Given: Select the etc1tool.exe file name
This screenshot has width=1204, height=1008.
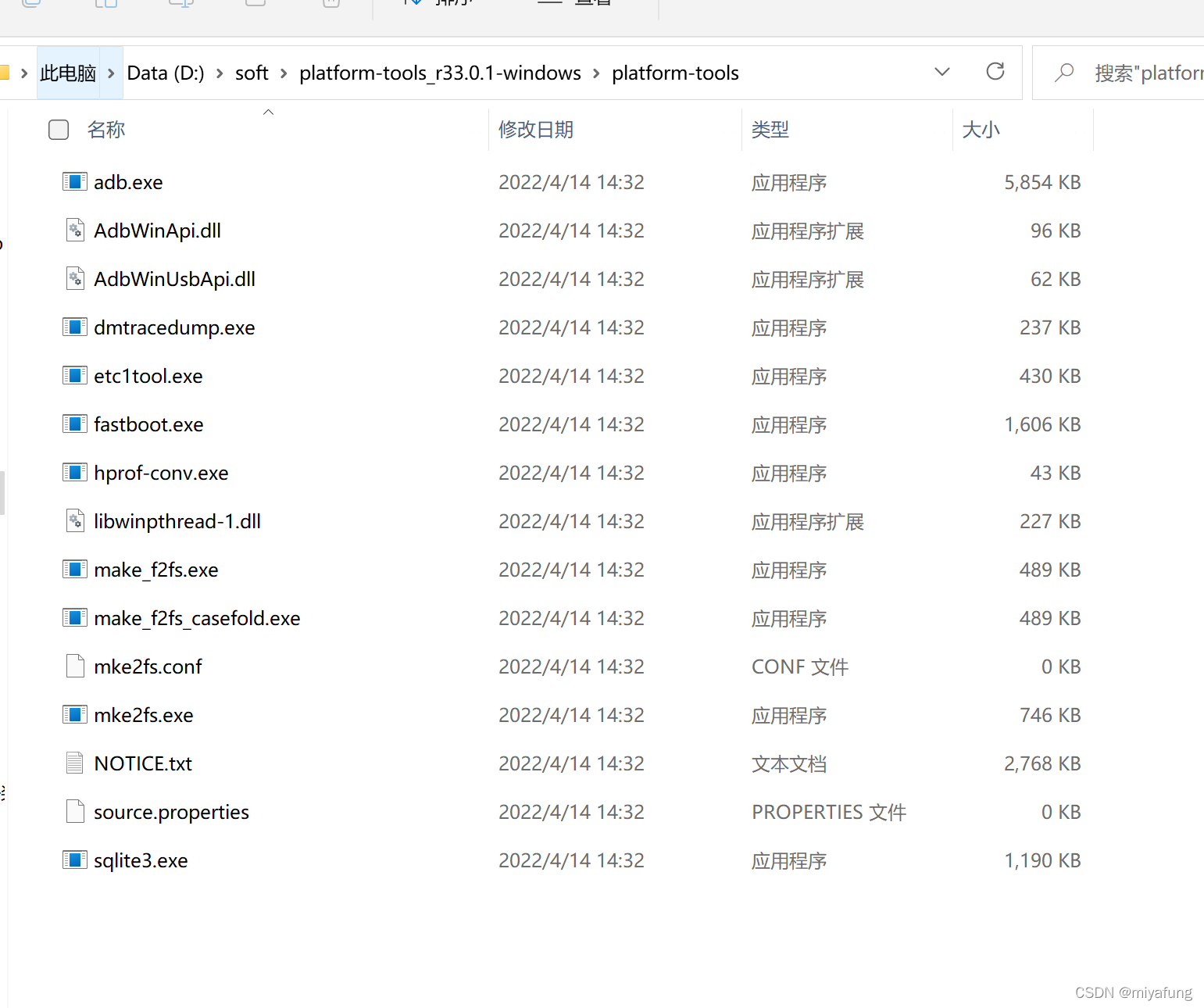Looking at the screenshot, I should coord(148,377).
